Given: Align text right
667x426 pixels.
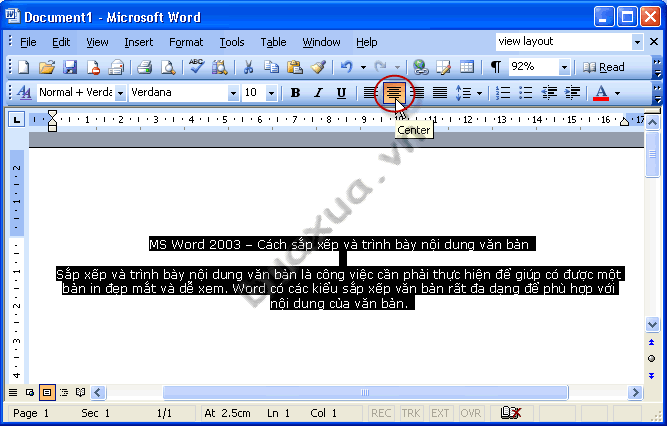Looking at the screenshot, I should (x=419, y=92).
